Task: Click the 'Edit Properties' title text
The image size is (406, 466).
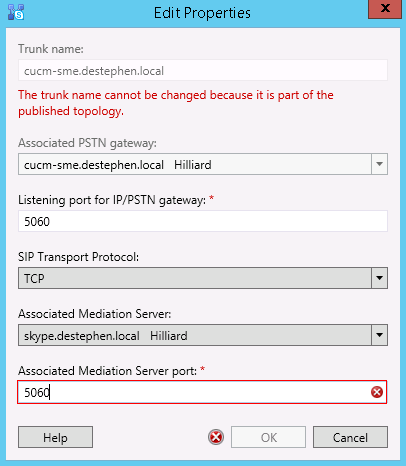Action: [202, 13]
